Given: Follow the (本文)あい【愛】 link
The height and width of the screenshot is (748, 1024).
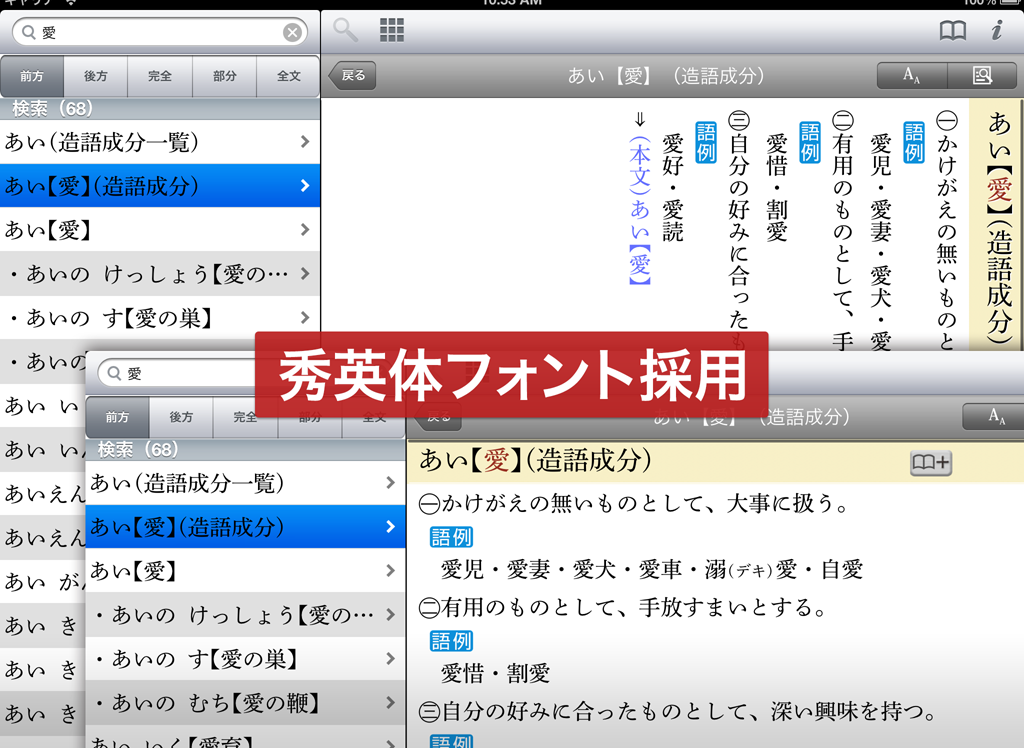Looking at the screenshot, I should (x=640, y=210).
